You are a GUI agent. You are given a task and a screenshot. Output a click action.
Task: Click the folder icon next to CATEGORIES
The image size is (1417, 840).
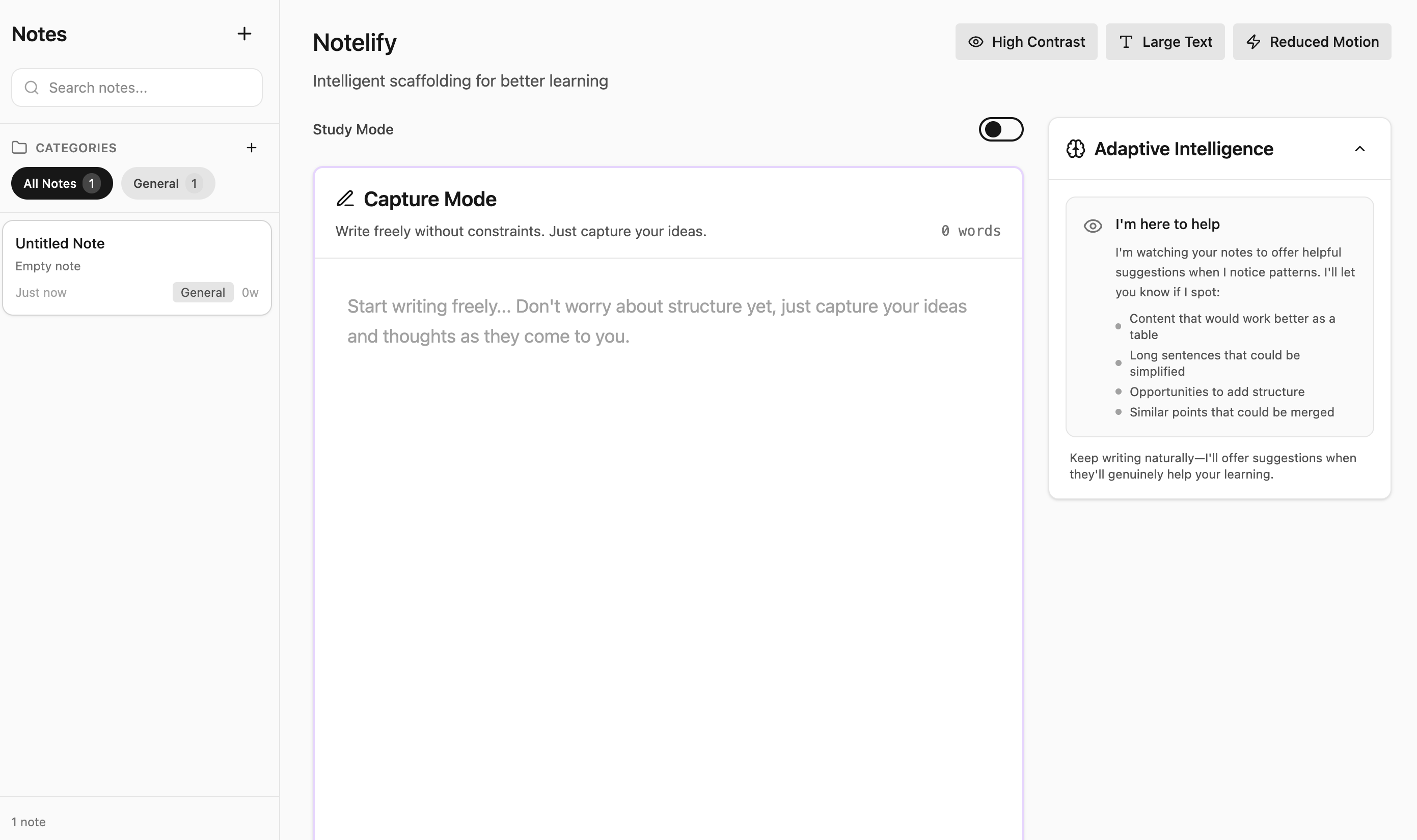(20, 147)
